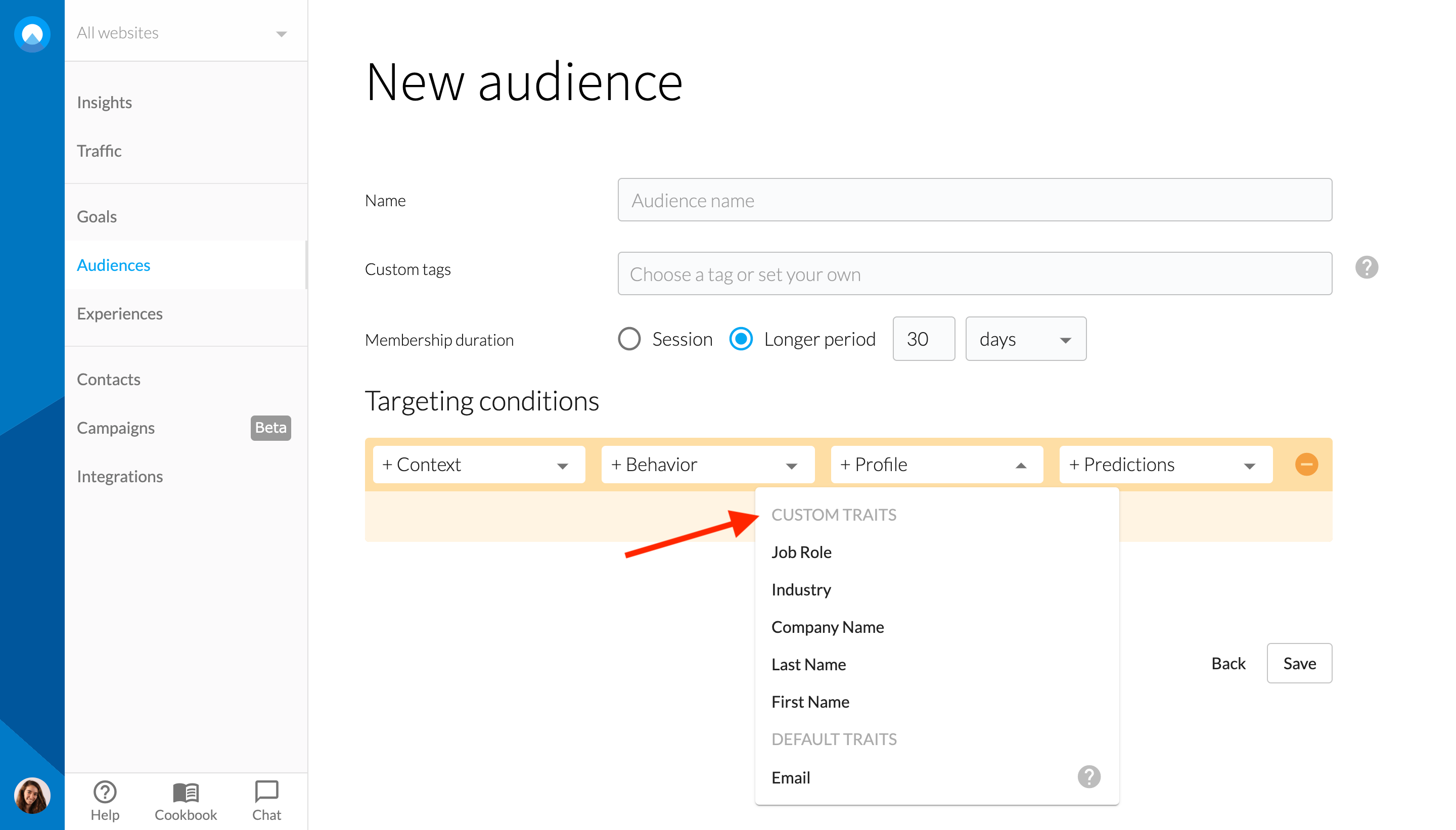Choose Job Role from custom traits
The width and height of the screenshot is (1456, 830).
click(x=801, y=552)
